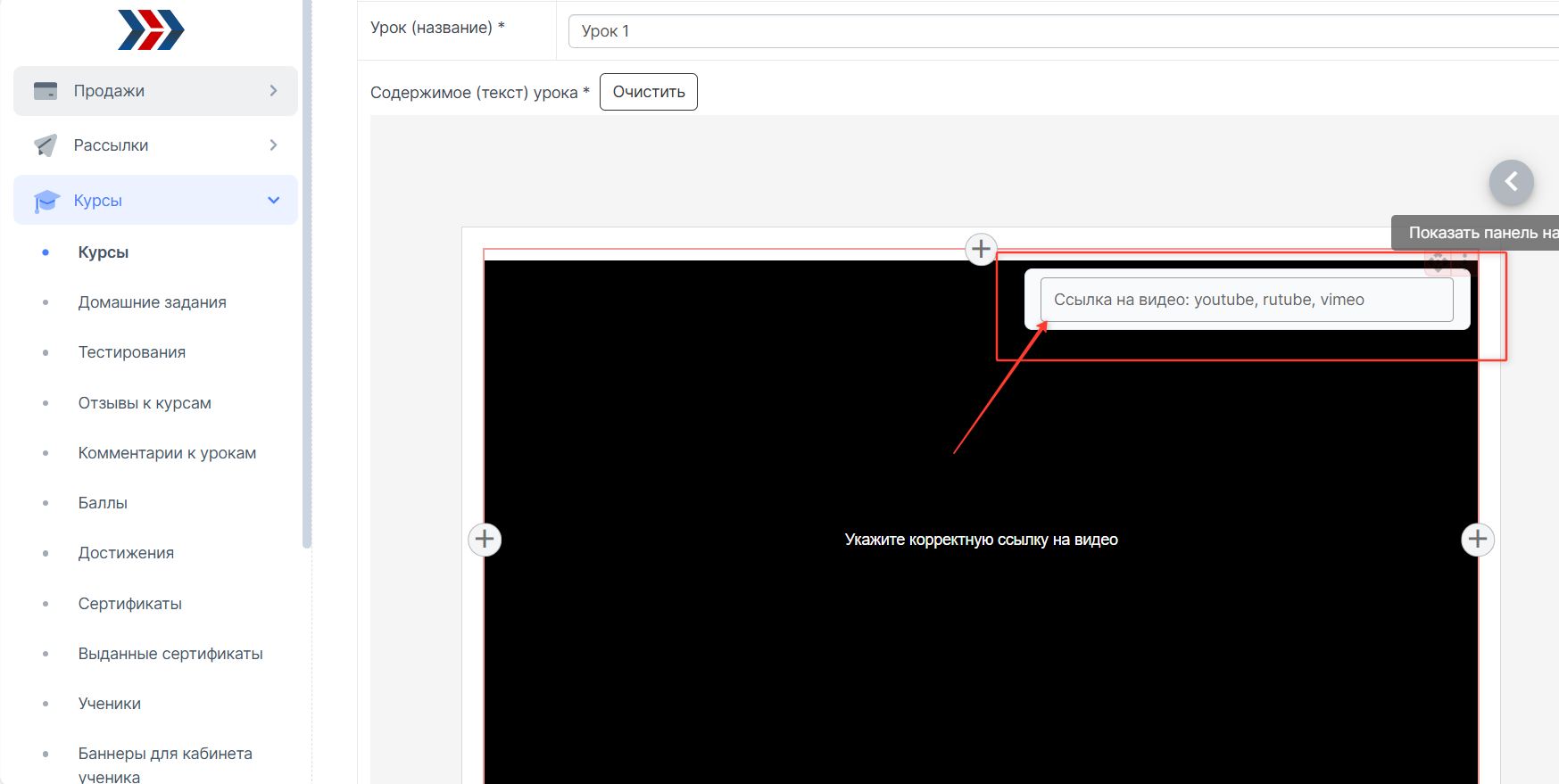Click the paper plane icon beside Рассылки
1559x784 pixels.
coord(46,145)
